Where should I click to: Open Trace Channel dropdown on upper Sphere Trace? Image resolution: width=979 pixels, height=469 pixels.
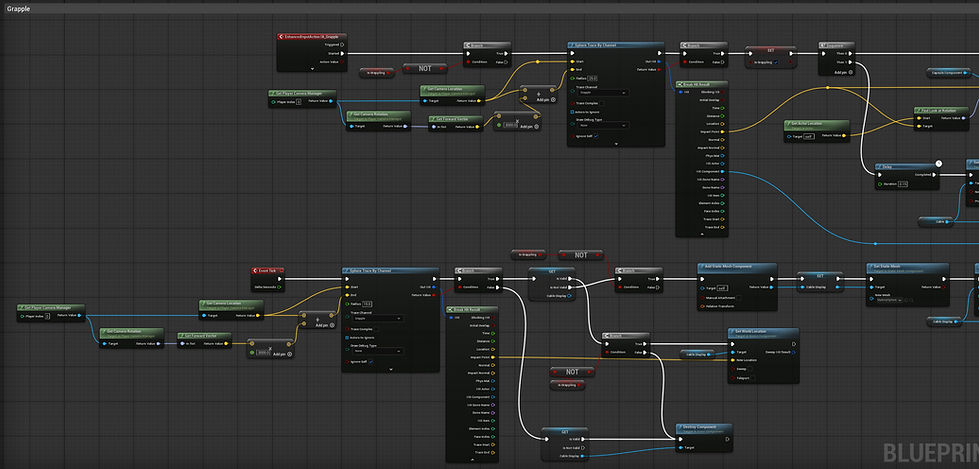[x=600, y=92]
